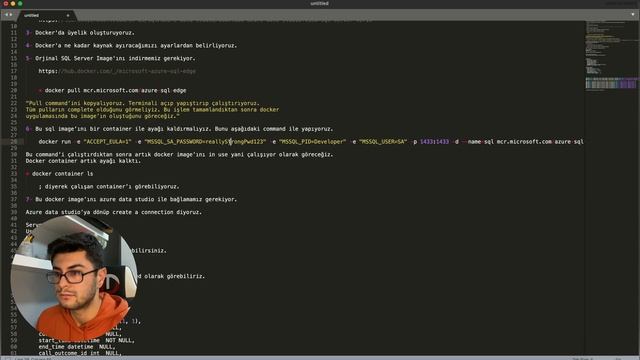Screen dimensions: 640x360
Task: Click "docker run" at the start of line 28
Action: [55, 142]
